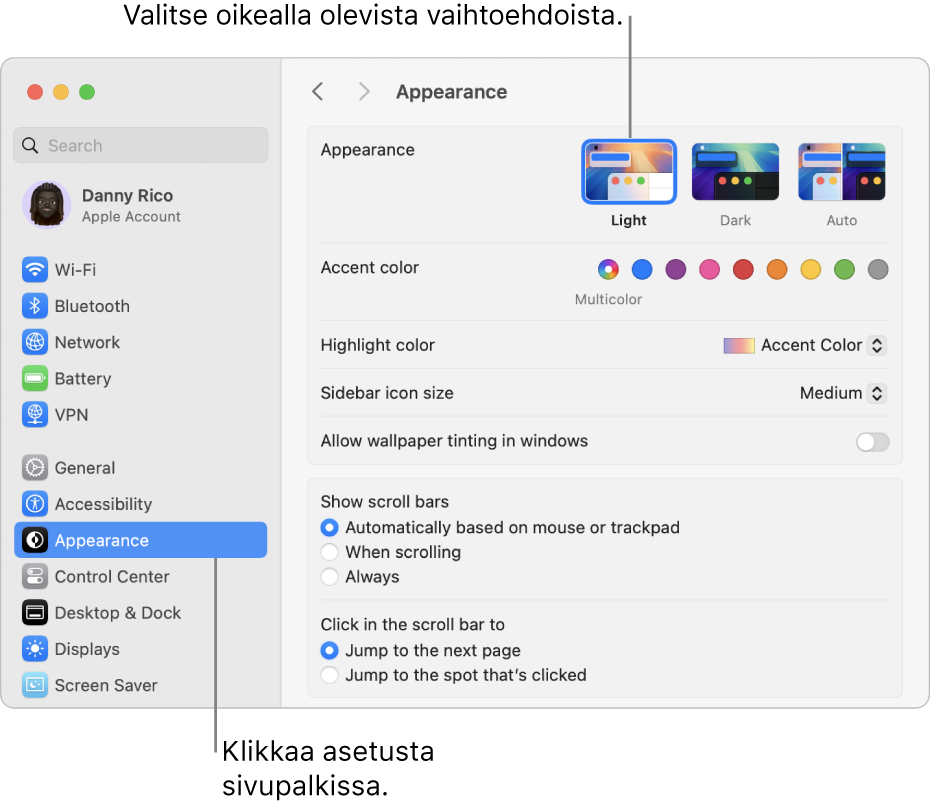
Task: Click the Appearance sidebar icon
Action: (34, 540)
